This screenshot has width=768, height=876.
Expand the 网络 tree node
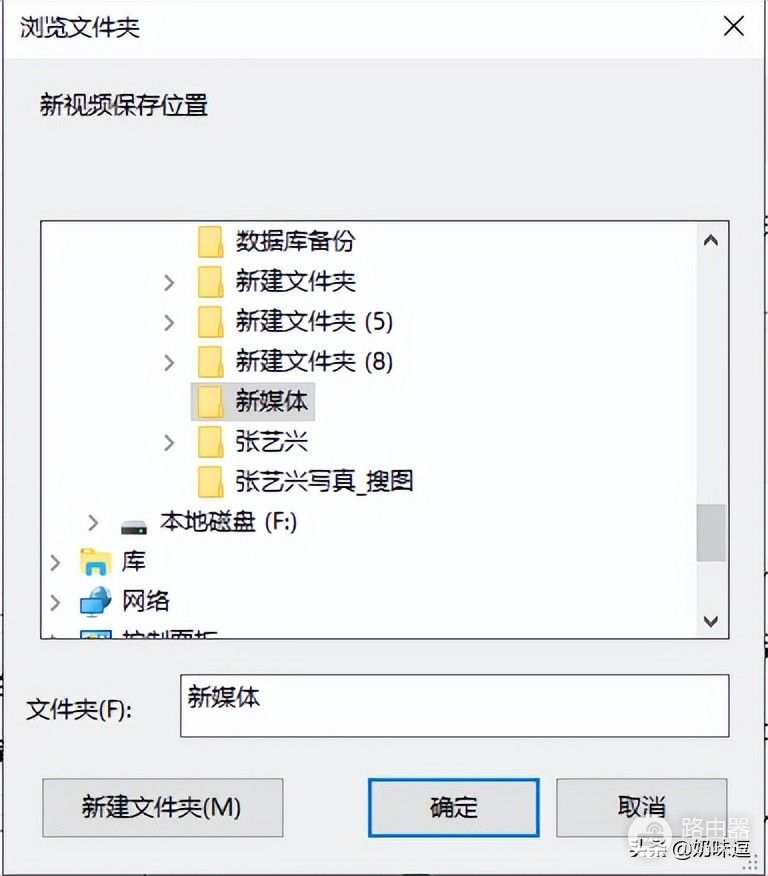55,602
